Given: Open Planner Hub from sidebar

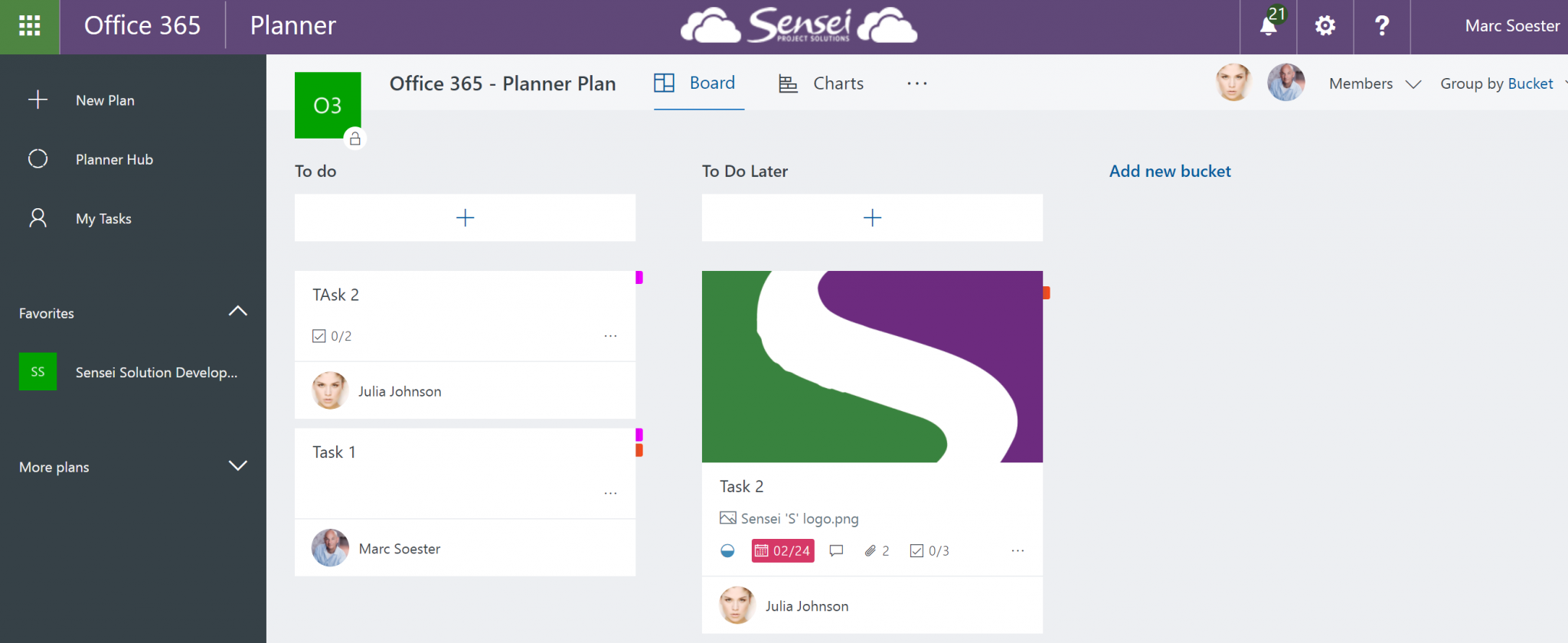Looking at the screenshot, I should point(114,159).
